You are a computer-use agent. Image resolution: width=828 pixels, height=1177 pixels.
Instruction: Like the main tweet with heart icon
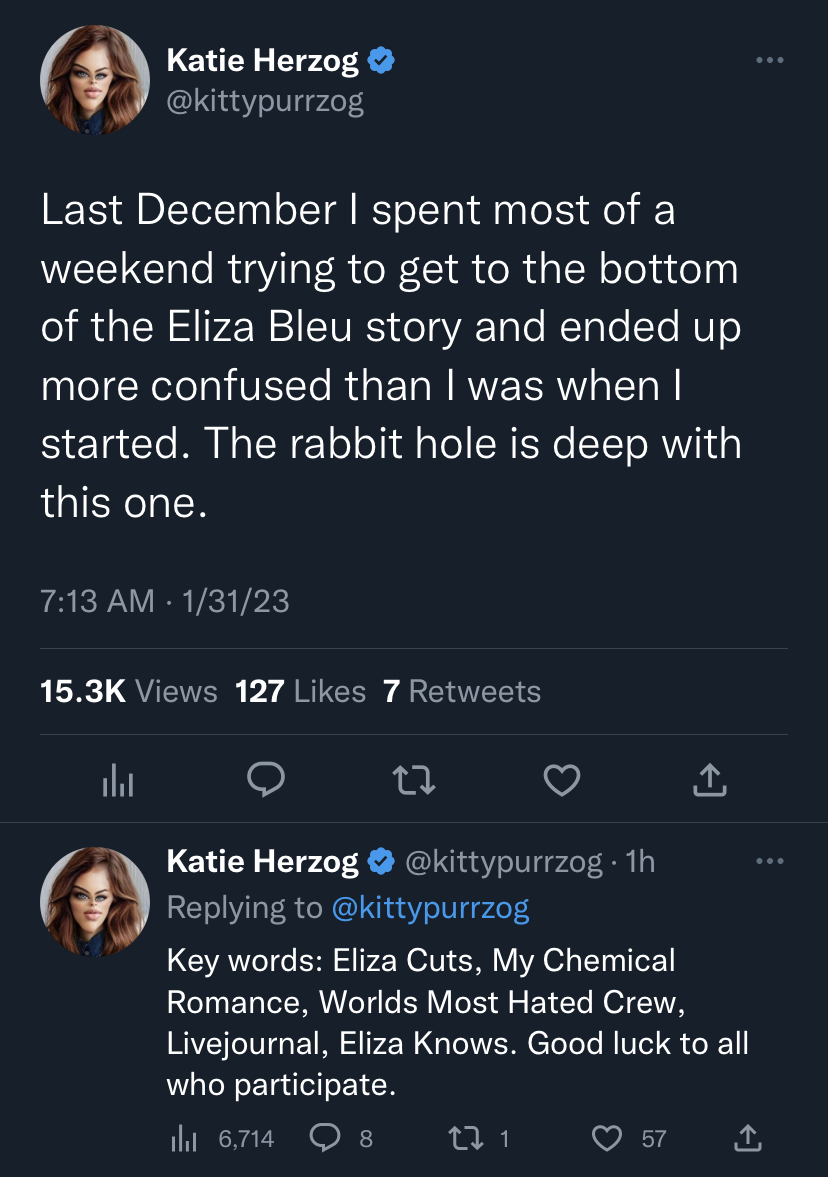(x=562, y=780)
